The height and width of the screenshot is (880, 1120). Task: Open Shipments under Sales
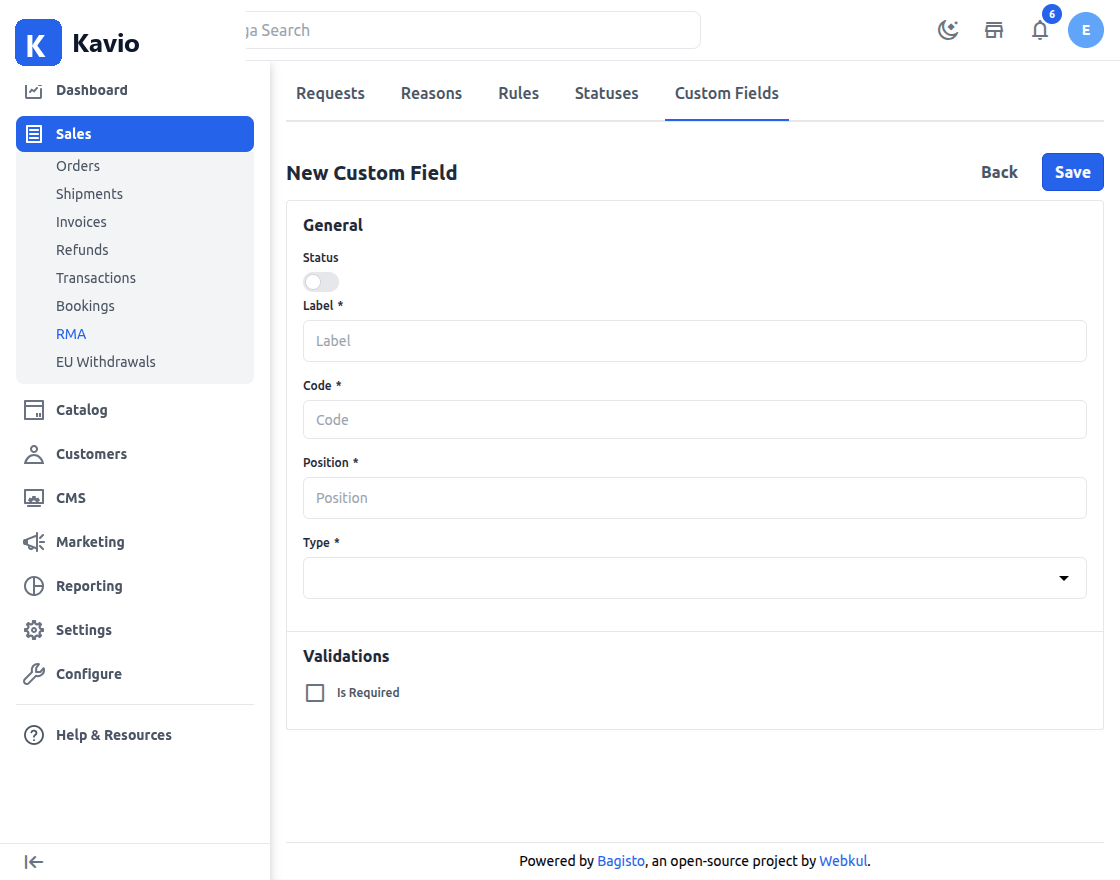coord(89,194)
